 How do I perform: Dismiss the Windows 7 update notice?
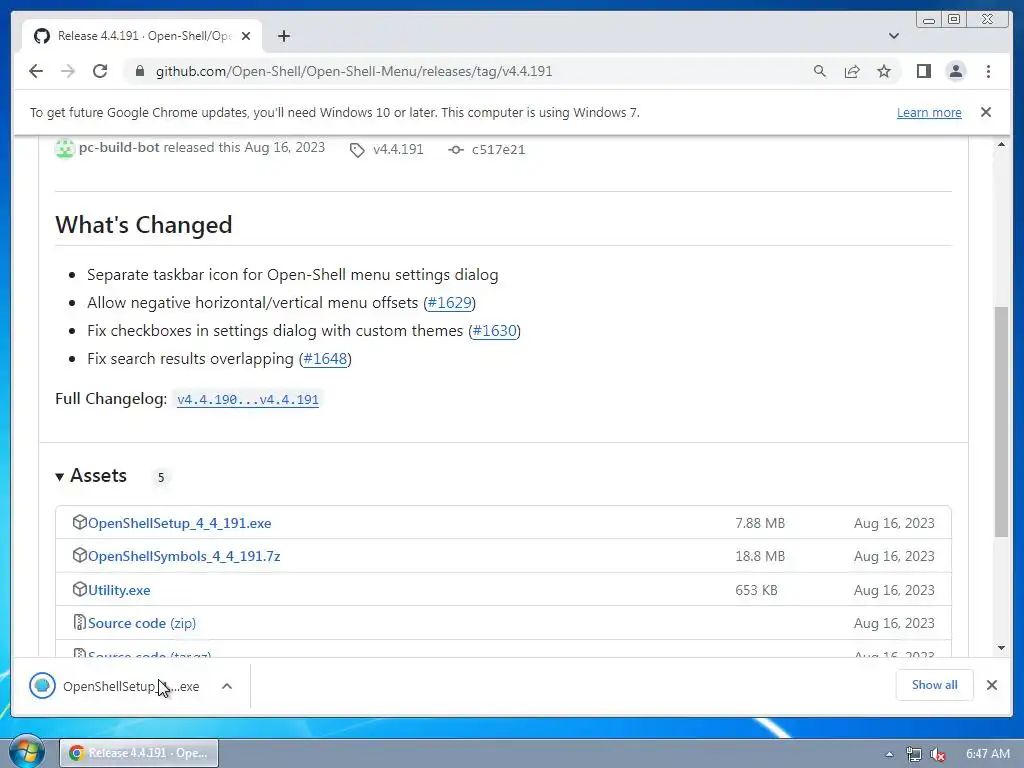(986, 112)
